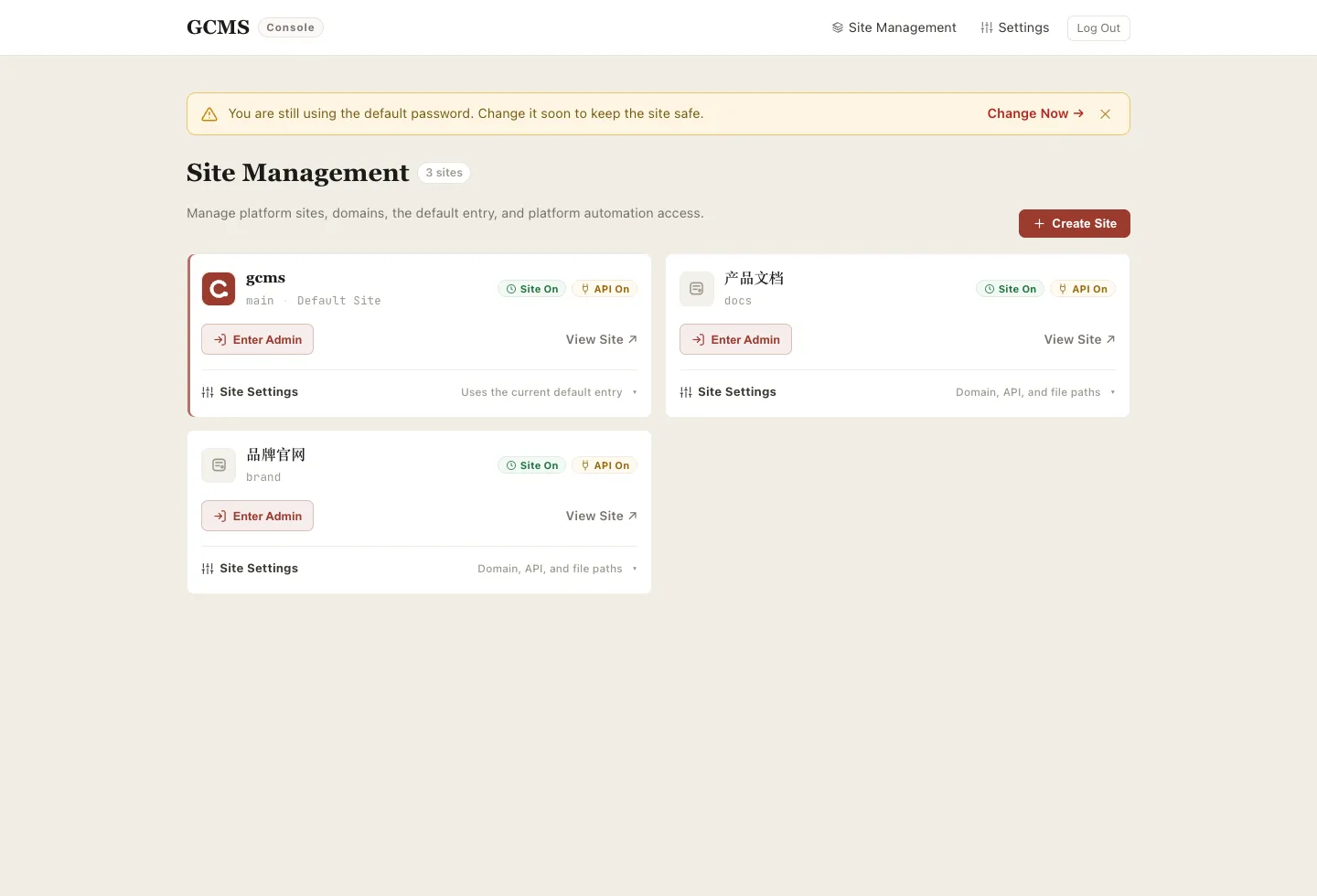Click Enter Admin for 产品文档 site
The image size is (1317, 896).
point(735,339)
